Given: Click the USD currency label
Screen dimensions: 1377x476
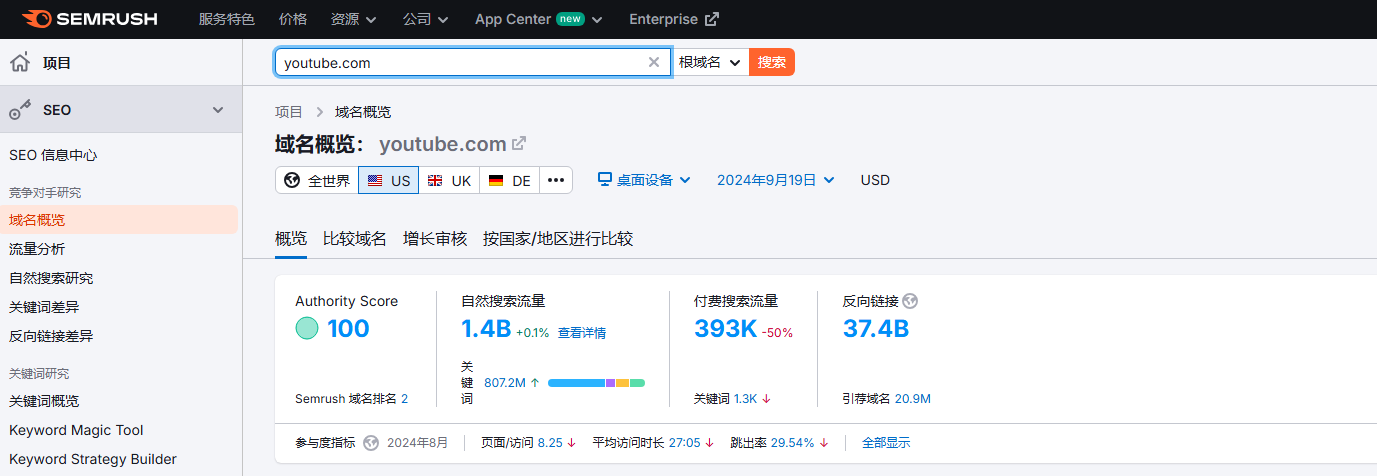Looking at the screenshot, I should point(875,180).
